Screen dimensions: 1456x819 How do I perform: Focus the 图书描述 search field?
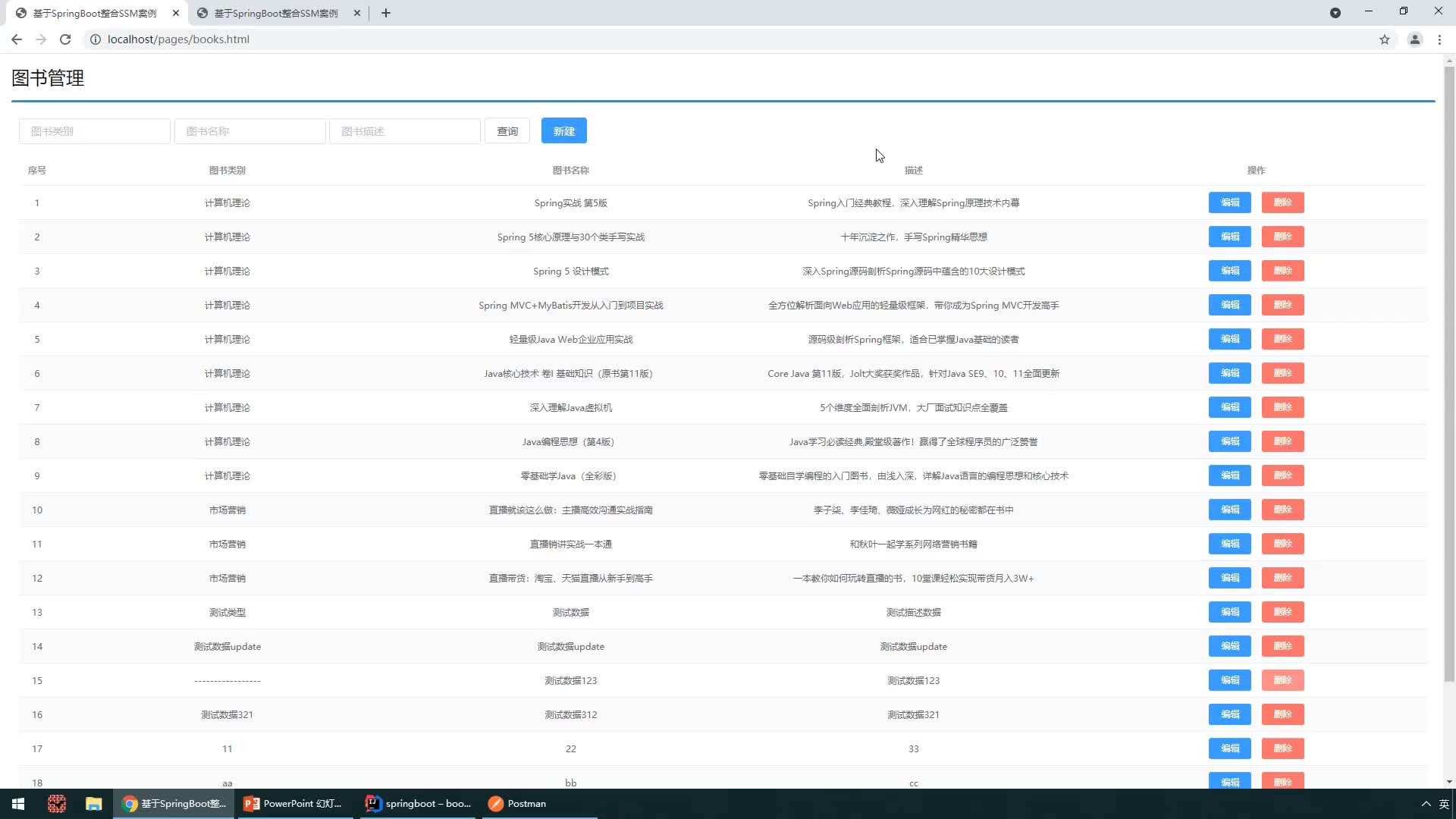[x=405, y=131]
